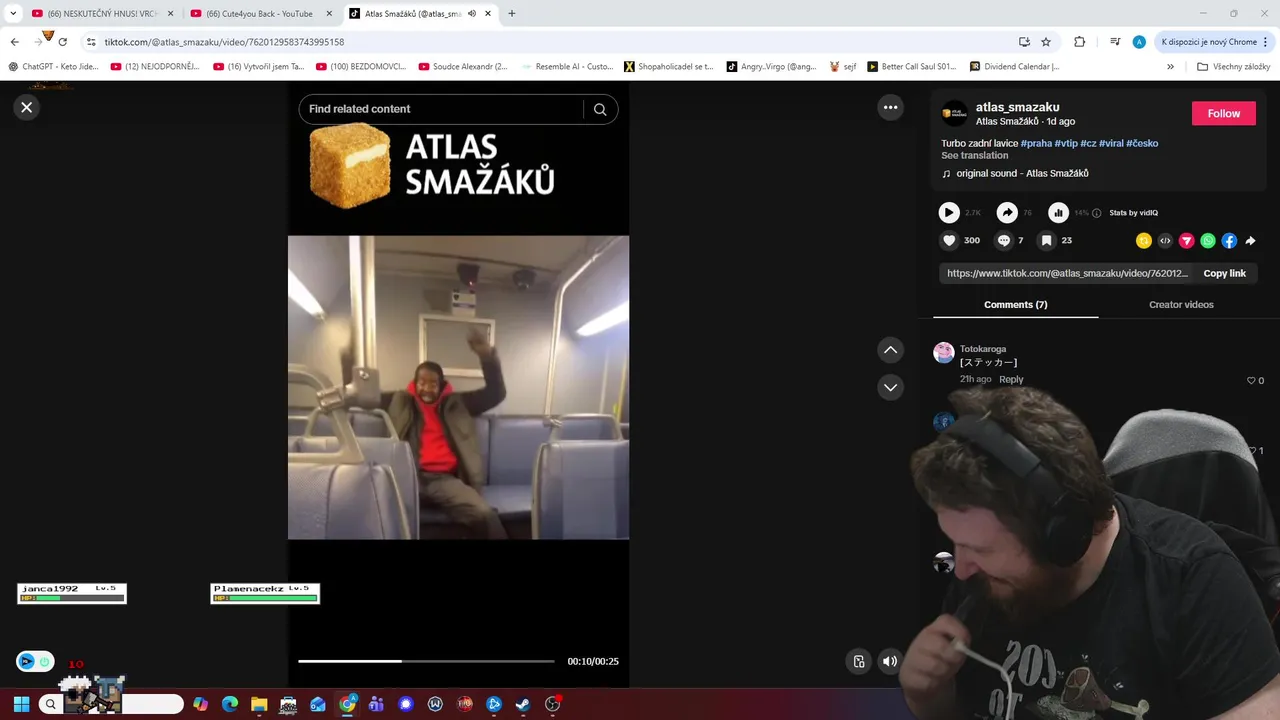Click the vidIQ info circle icon
1280x720 pixels.
(1097, 213)
